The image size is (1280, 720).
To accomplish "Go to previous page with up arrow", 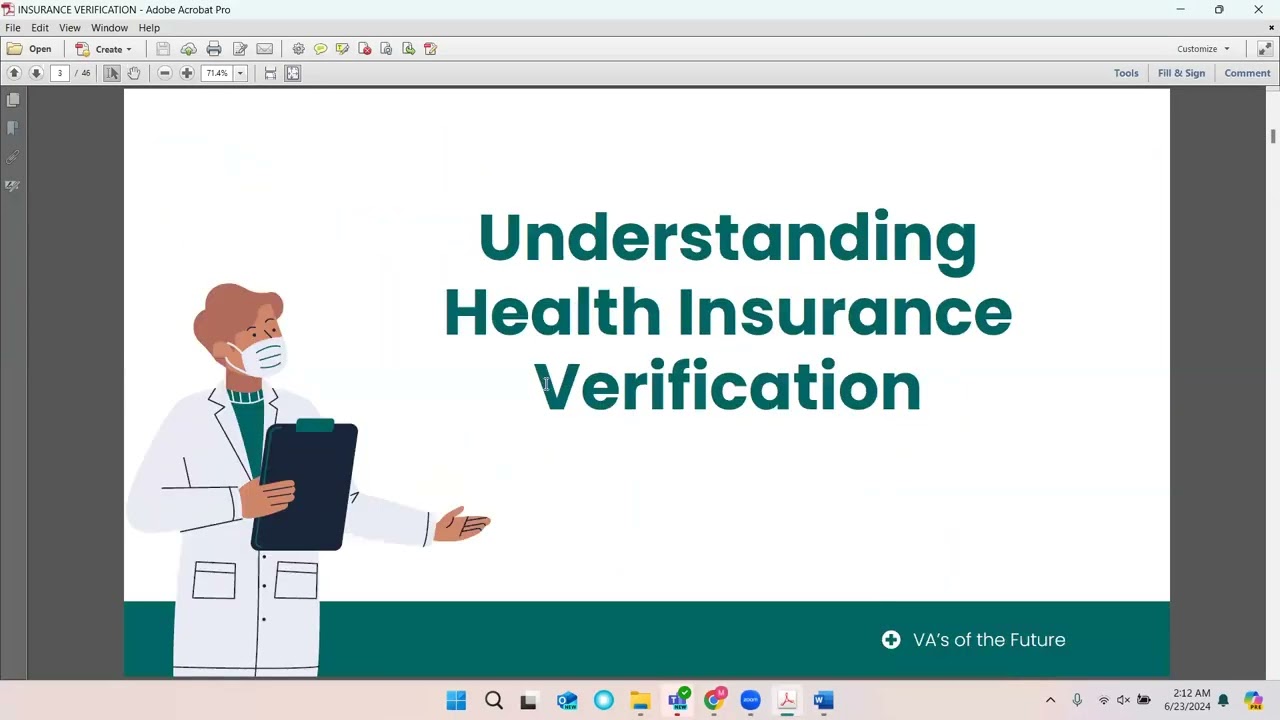I will 14,73.
